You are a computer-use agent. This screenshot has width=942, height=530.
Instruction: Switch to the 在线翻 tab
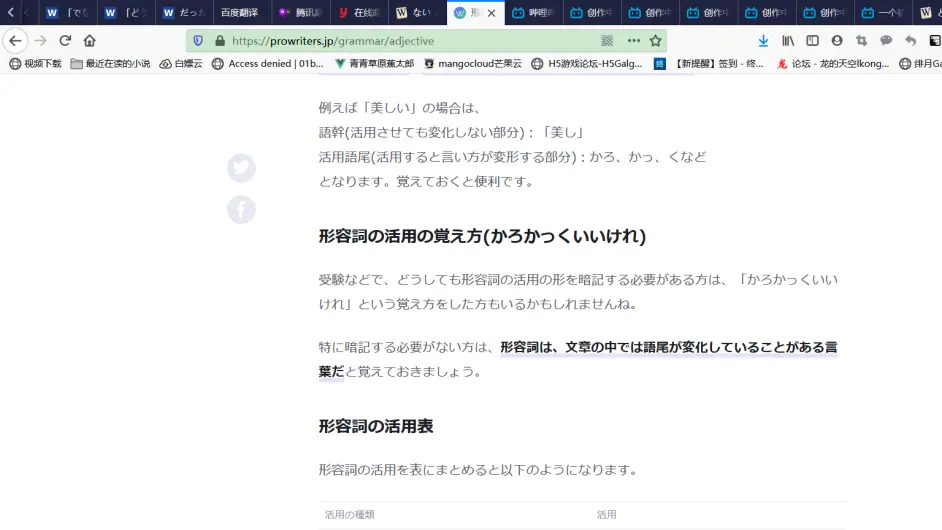coord(359,13)
